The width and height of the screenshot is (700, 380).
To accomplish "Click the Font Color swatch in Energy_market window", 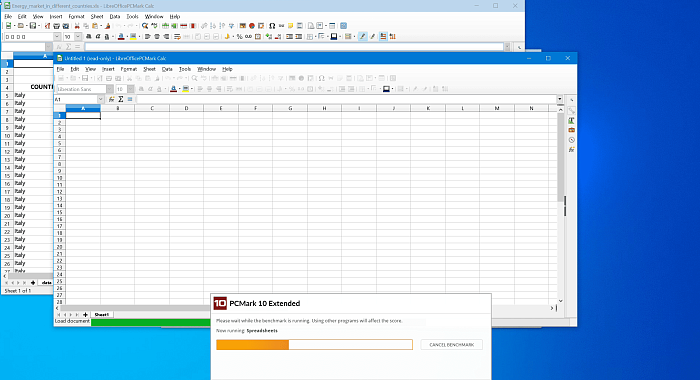I will pos(121,37).
